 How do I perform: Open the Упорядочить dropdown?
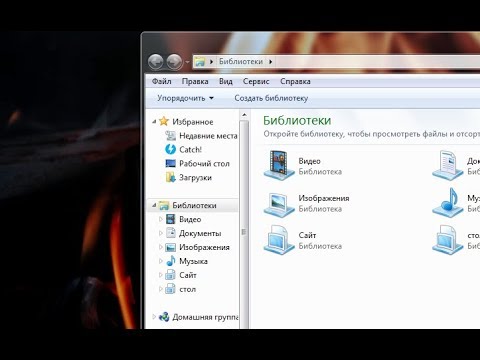pyautogui.click(x=185, y=98)
